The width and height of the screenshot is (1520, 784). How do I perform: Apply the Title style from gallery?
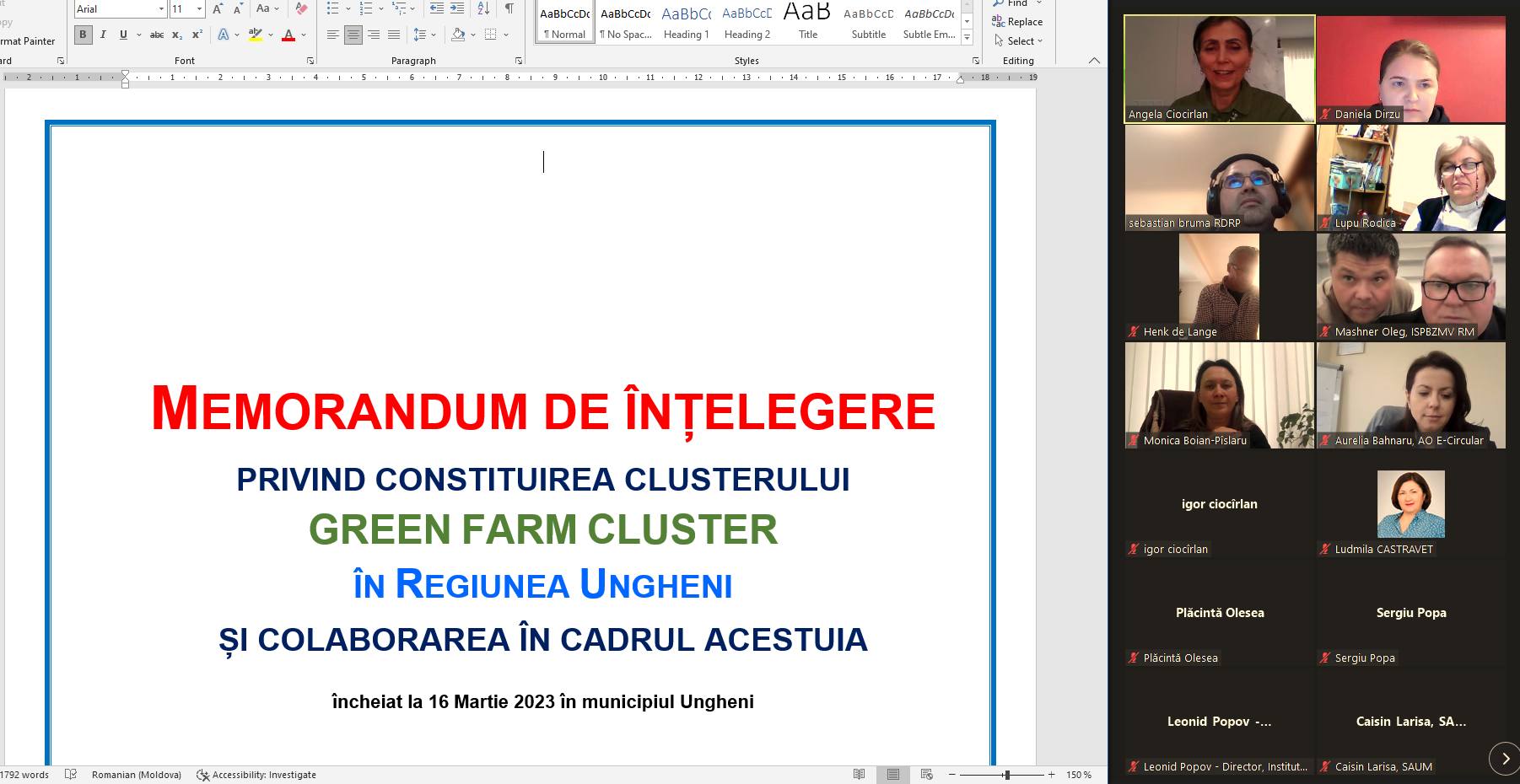coord(807,23)
